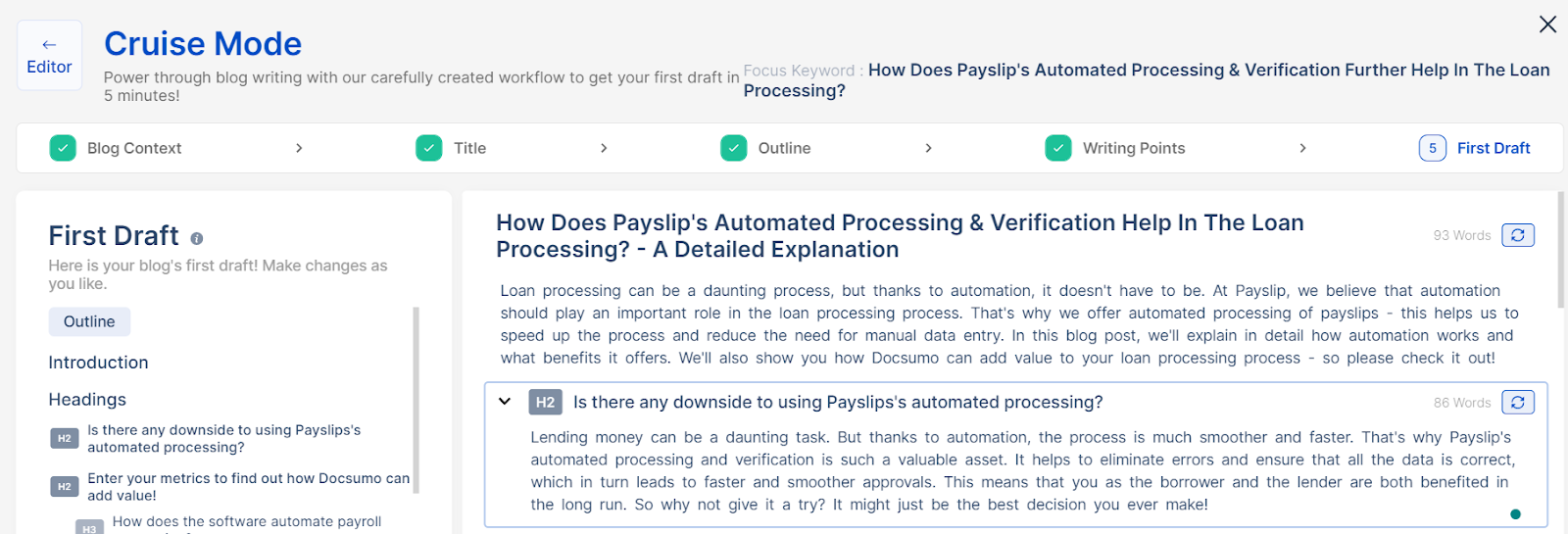
Task: Click the chevron after Blog Context
Action: coord(299,148)
